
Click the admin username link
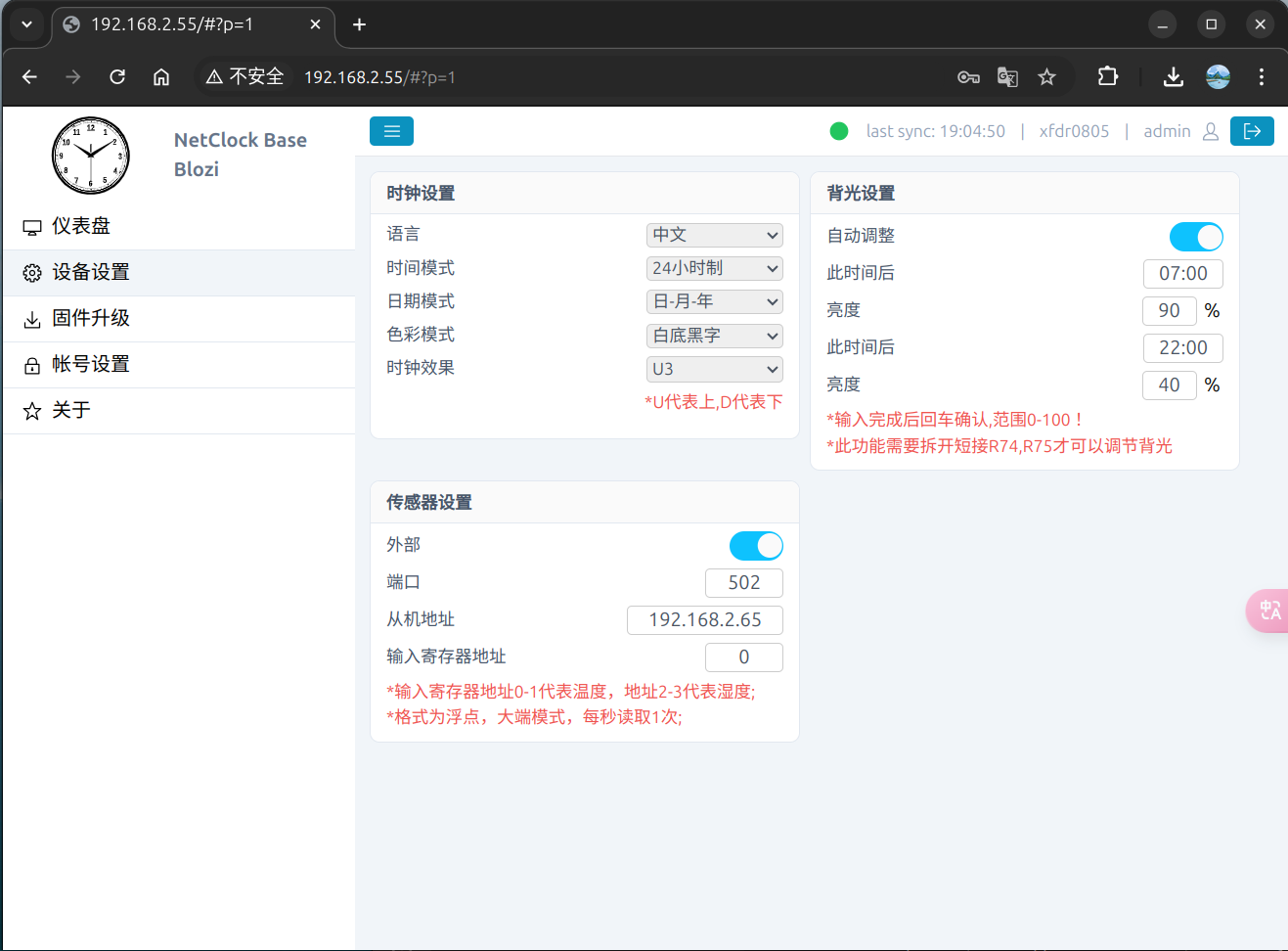tap(1167, 131)
